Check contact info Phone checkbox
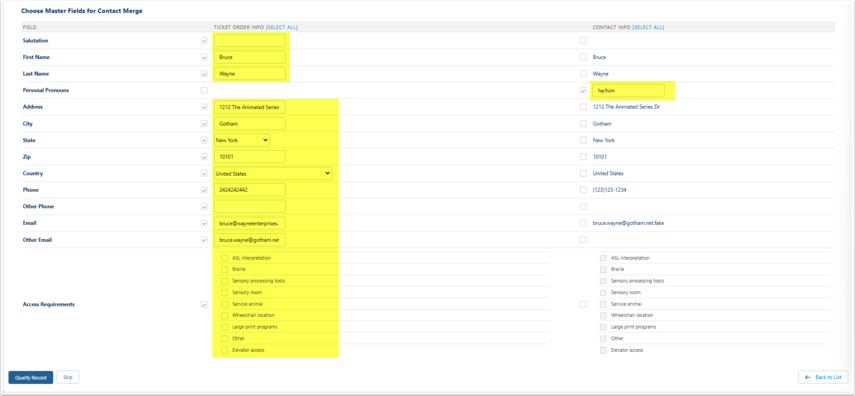Screen dimensions: 855x396 point(583,190)
